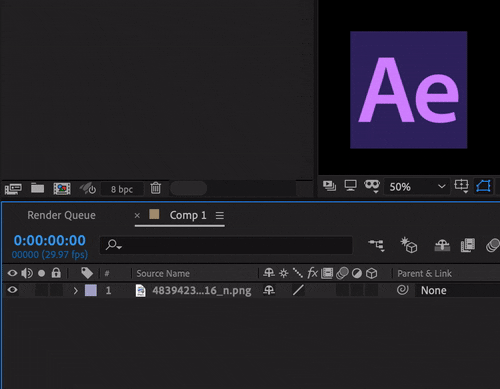Screen dimensions: 500x389
Task: Open grid and guide options icon
Action: (x=462, y=186)
